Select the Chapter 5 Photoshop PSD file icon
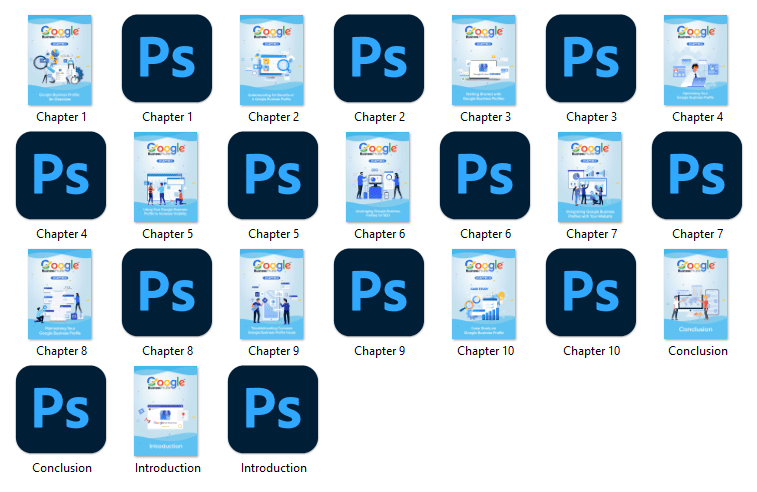Image resolution: width=757 pixels, height=492 pixels. click(x=273, y=175)
